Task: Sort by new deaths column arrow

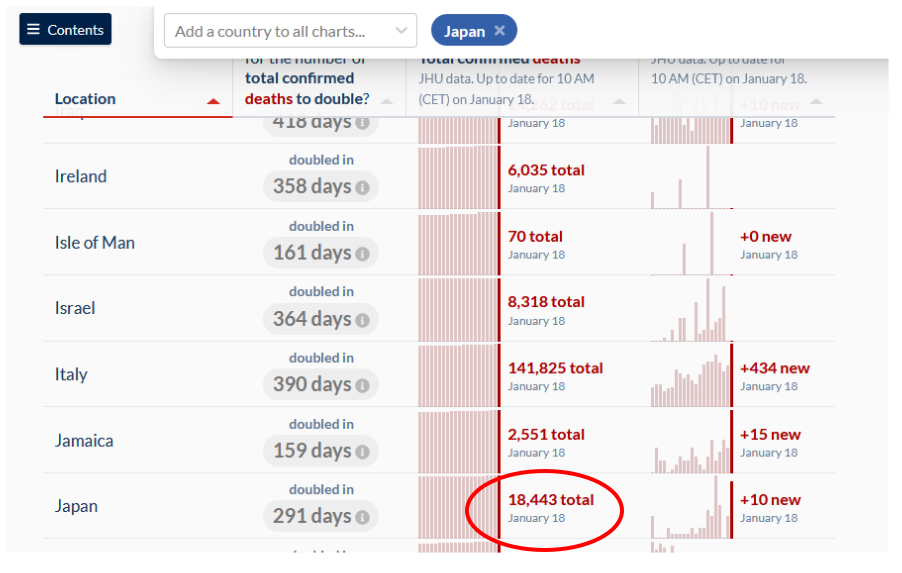Action: (x=816, y=101)
